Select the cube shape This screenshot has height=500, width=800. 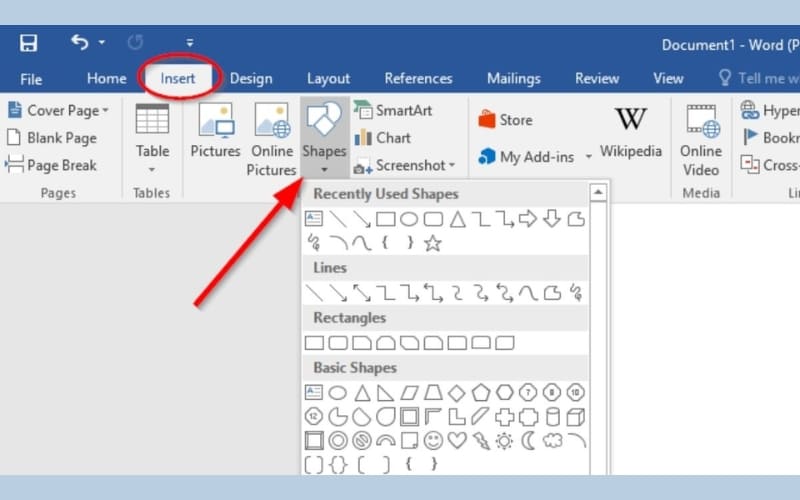tap(576, 417)
